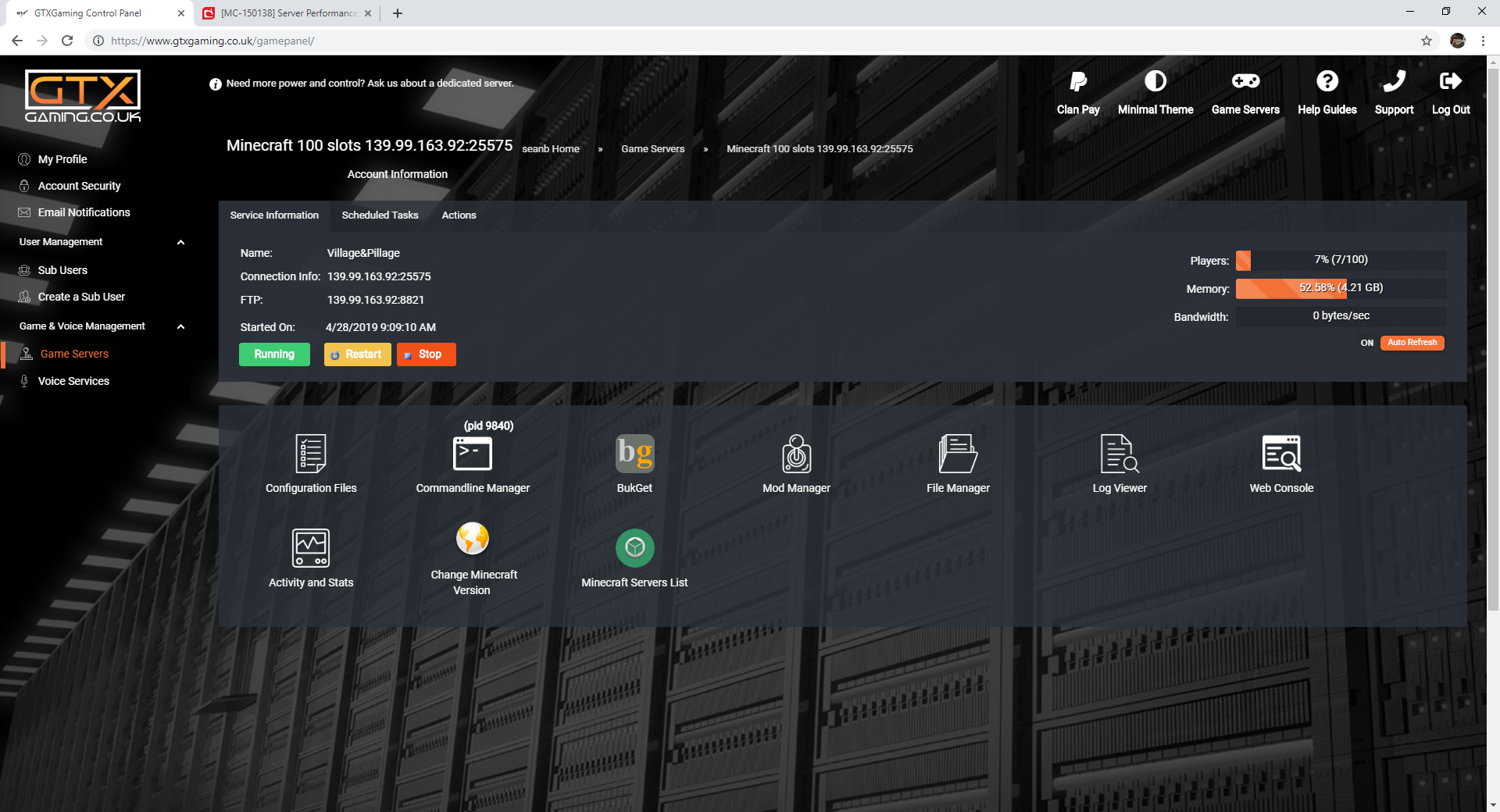Screen dimensions: 1500x812
Task: Click the FTP address 139.99.163.92:8821
Action: tap(376, 300)
